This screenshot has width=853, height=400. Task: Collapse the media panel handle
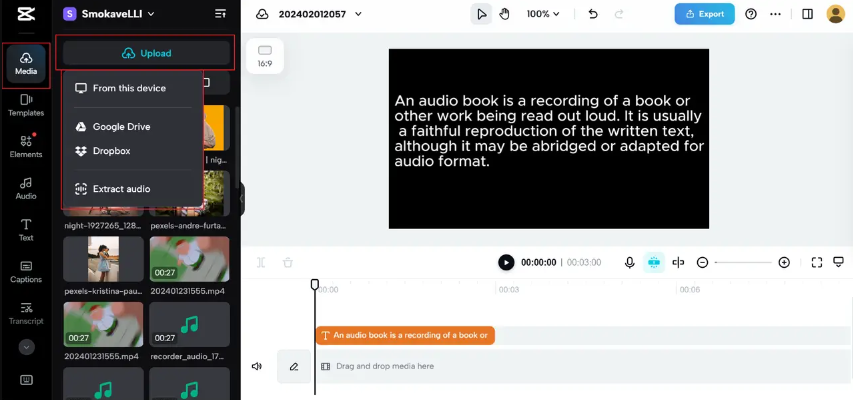click(242, 199)
